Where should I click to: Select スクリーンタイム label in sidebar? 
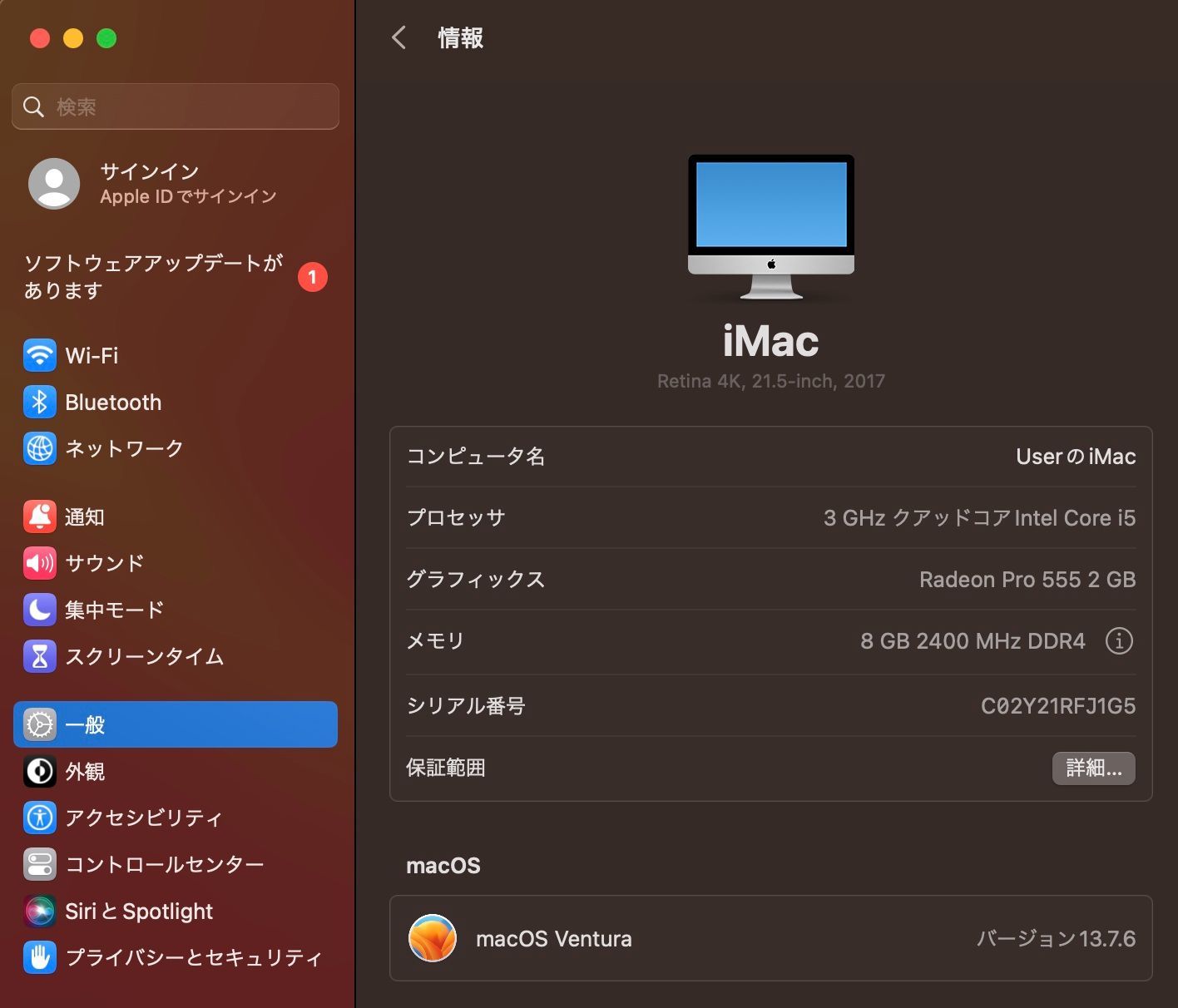point(145,656)
